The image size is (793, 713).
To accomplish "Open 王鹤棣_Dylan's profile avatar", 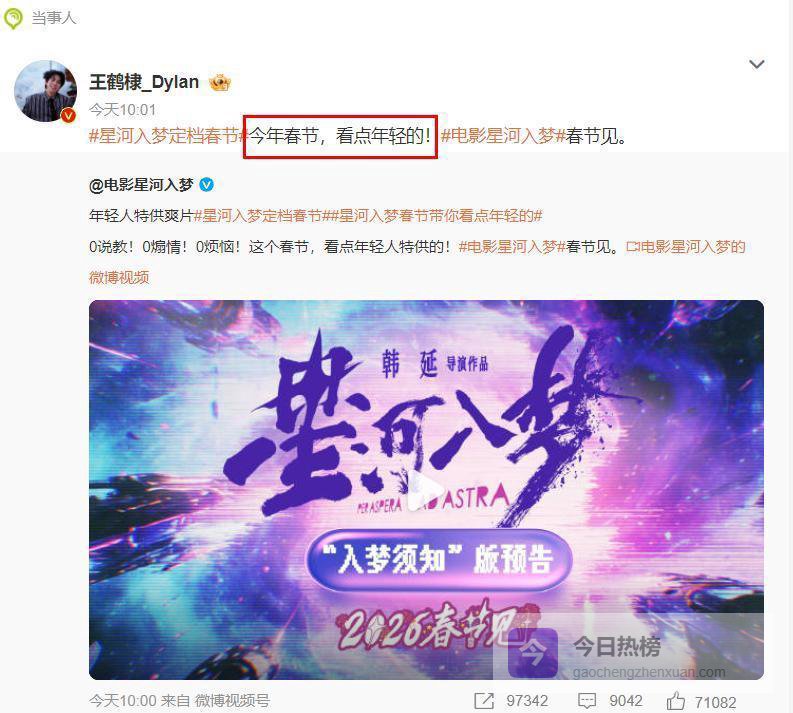I will click(46, 92).
